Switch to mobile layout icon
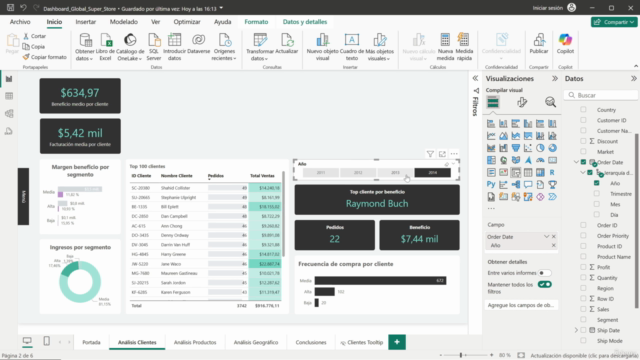Viewport: 640px width, 360px height. tap(47, 341)
